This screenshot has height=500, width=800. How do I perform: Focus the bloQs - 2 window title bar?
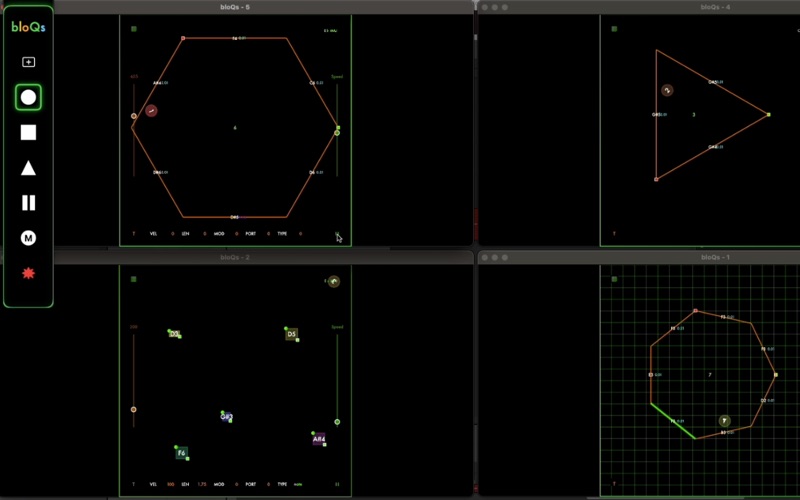(x=235, y=257)
